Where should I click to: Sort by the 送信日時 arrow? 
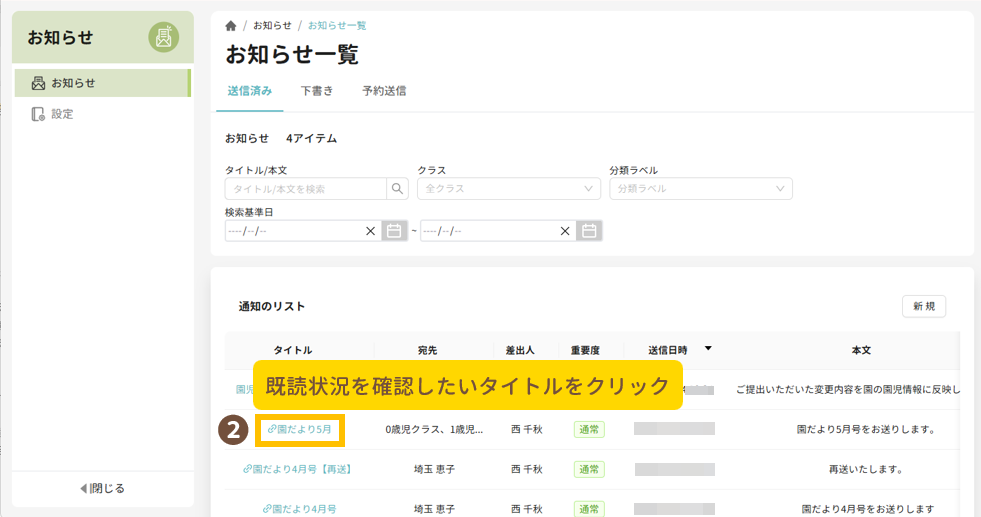tap(708, 349)
